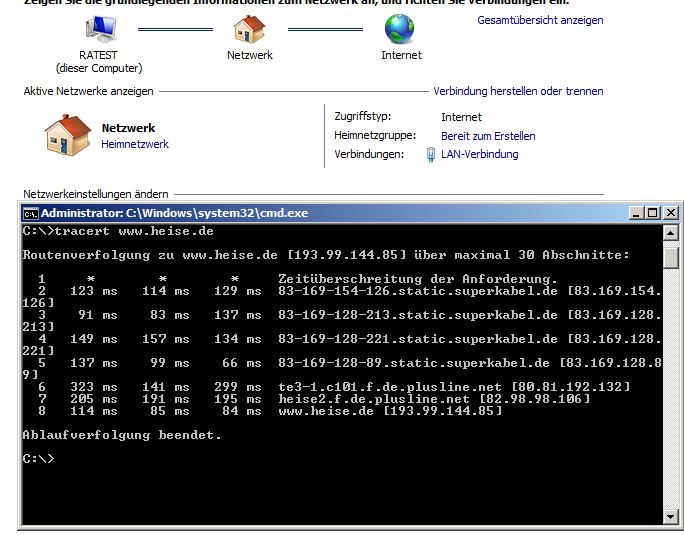Screen dimensions: 684x535
Task: Click hop 6 te3-1.c101.f.de.plusline.net entry
Action: tap(454, 387)
